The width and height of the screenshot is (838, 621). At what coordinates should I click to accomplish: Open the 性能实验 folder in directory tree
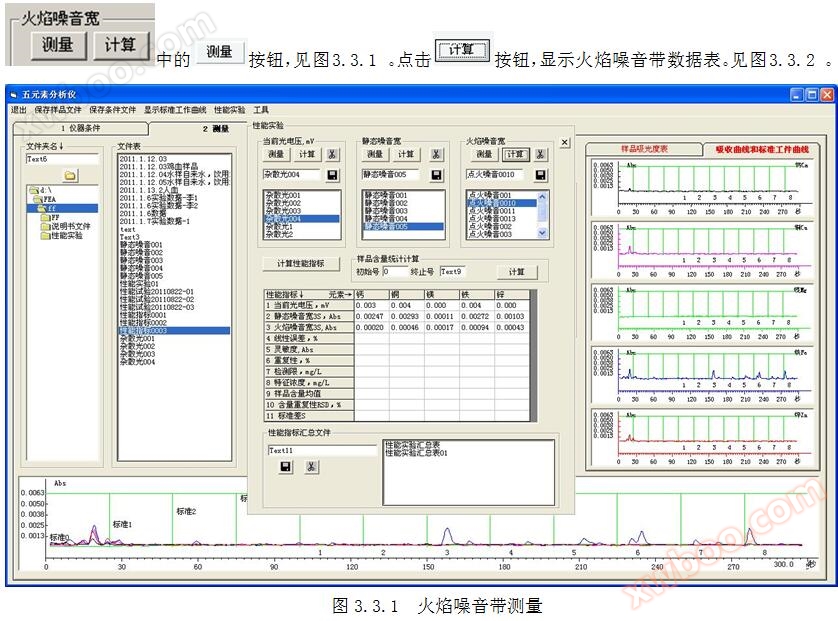[x=67, y=235]
